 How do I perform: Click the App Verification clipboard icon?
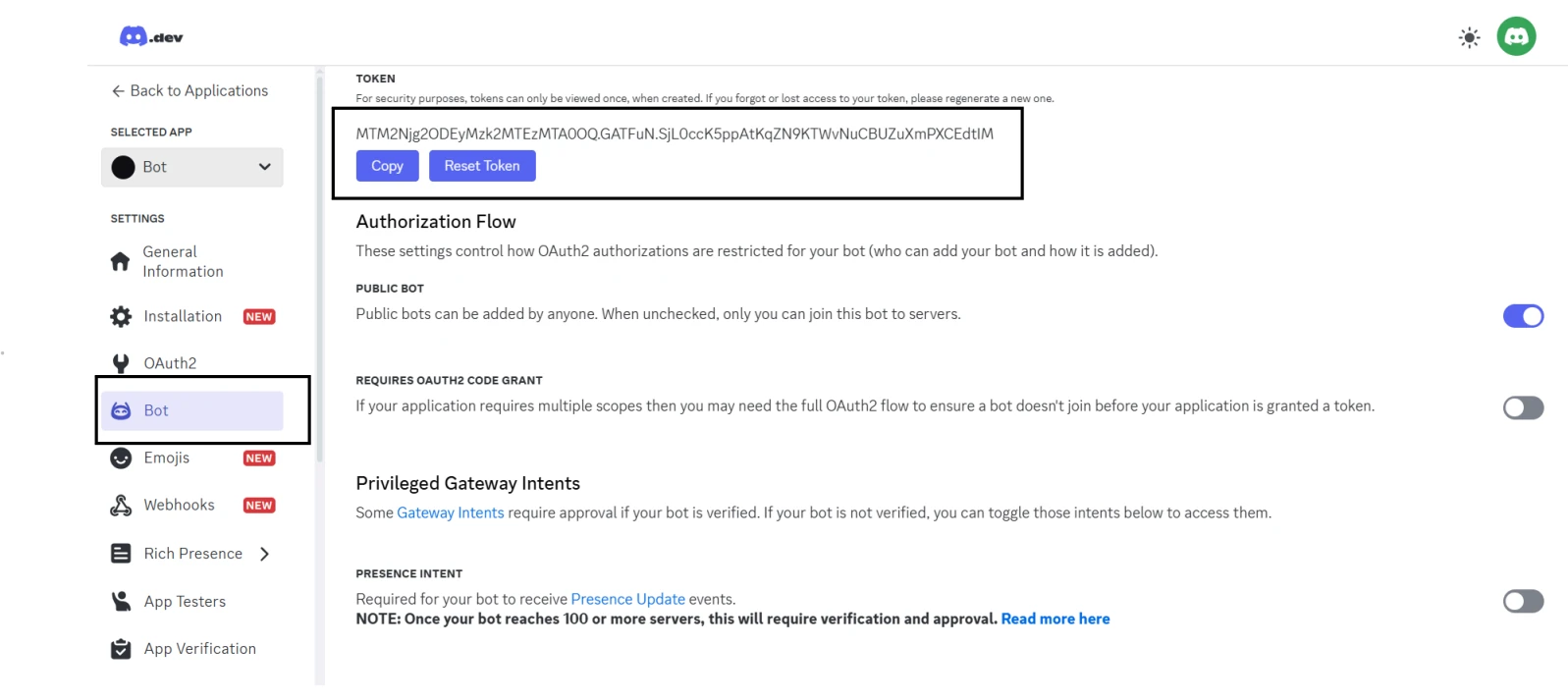click(x=121, y=648)
